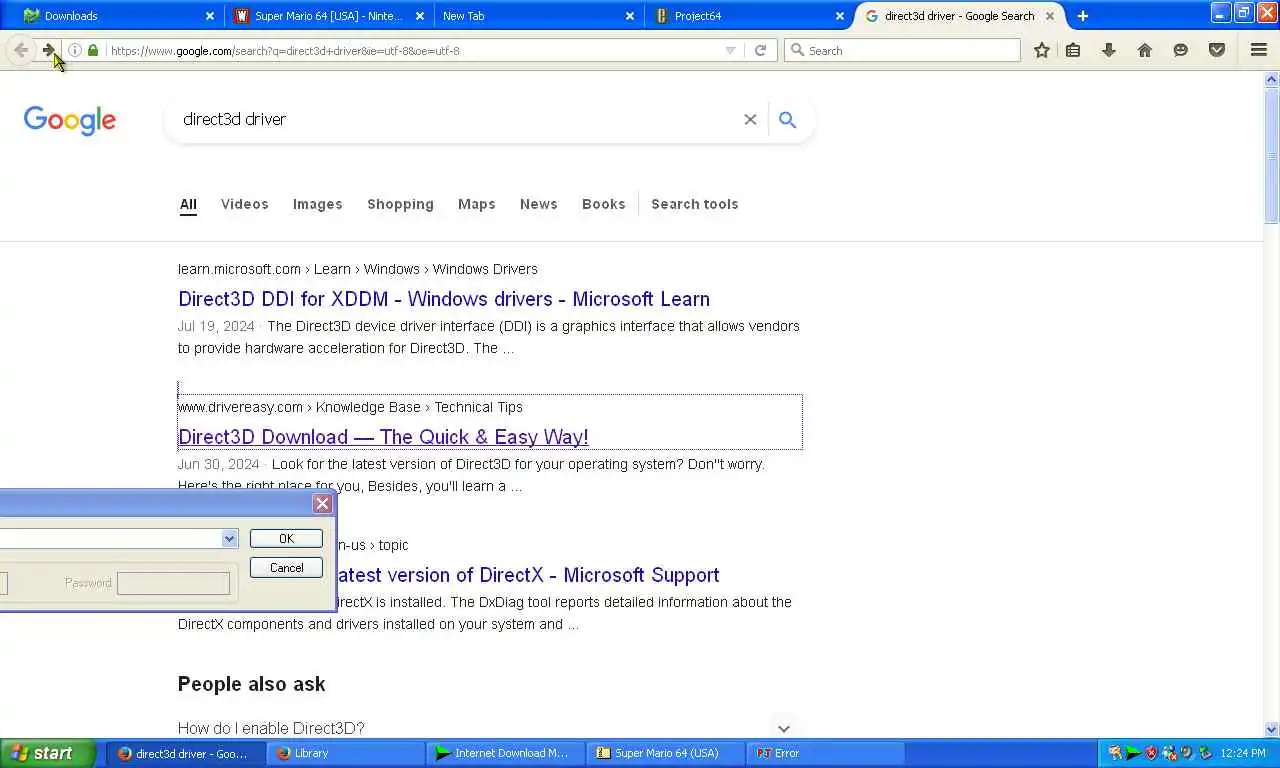Open Direct3D Download Quick & Easy Way link
1280x768 pixels.
click(383, 437)
